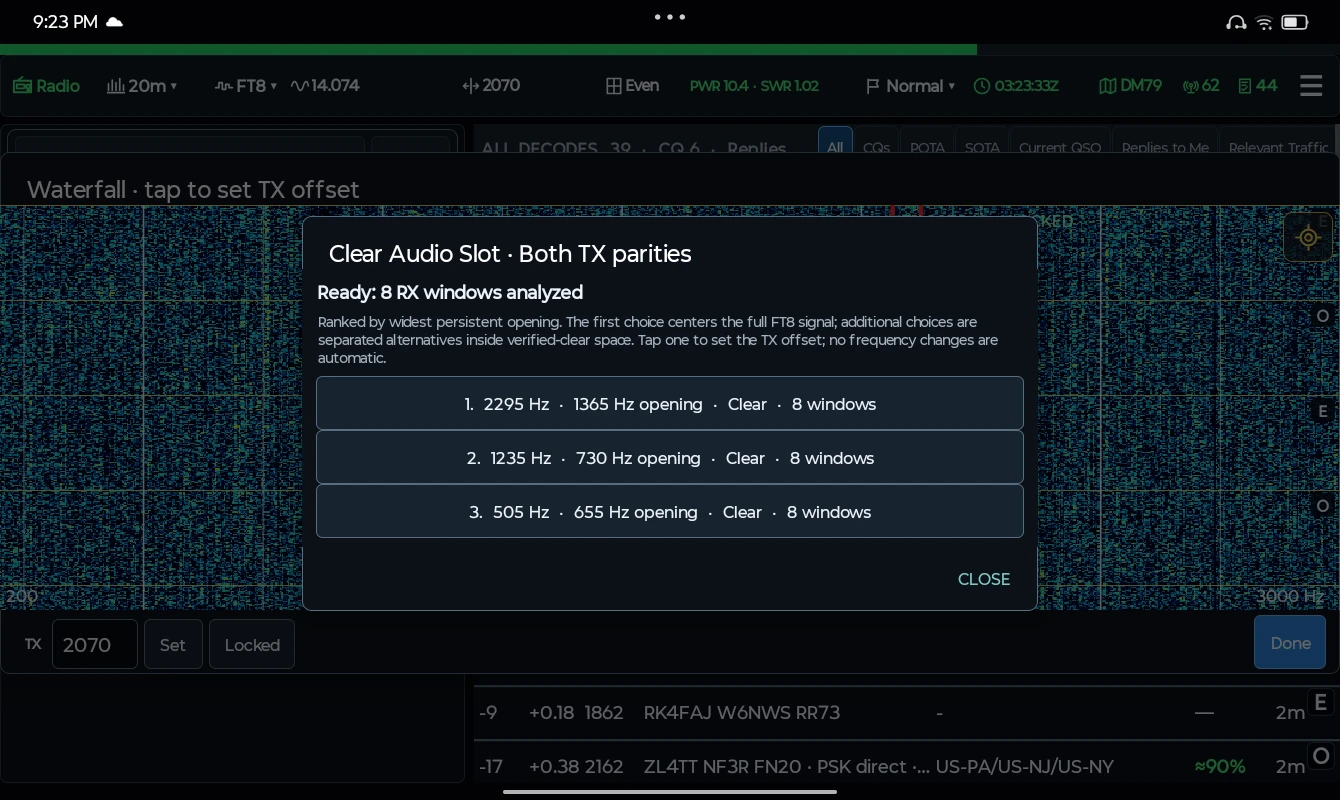This screenshot has height=800, width=1340.
Task: Close the Clear Audio Slot dialog
Action: [984, 579]
